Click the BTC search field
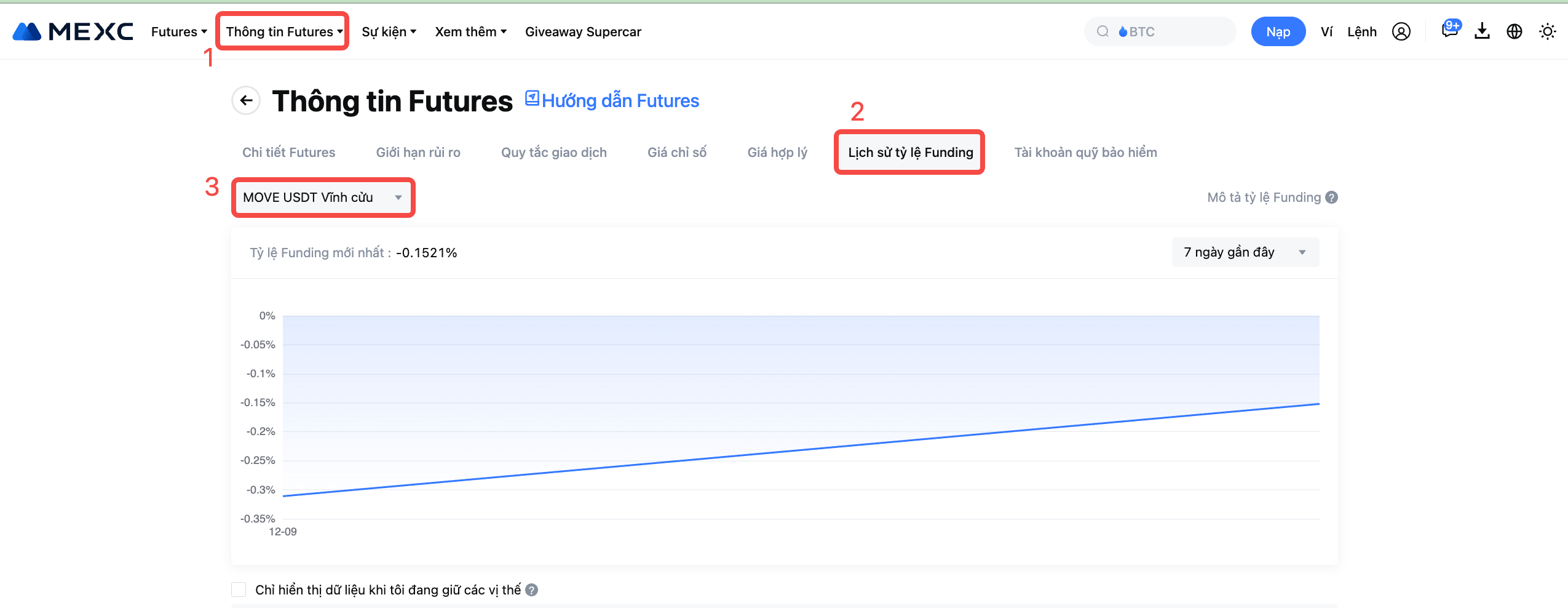 [x=1162, y=31]
